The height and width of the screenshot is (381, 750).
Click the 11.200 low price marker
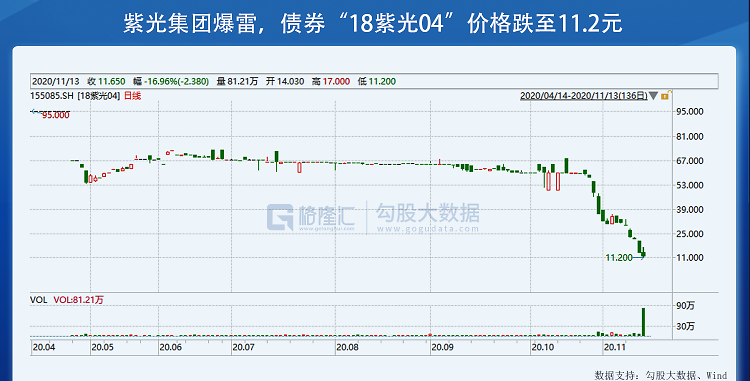(x=619, y=258)
